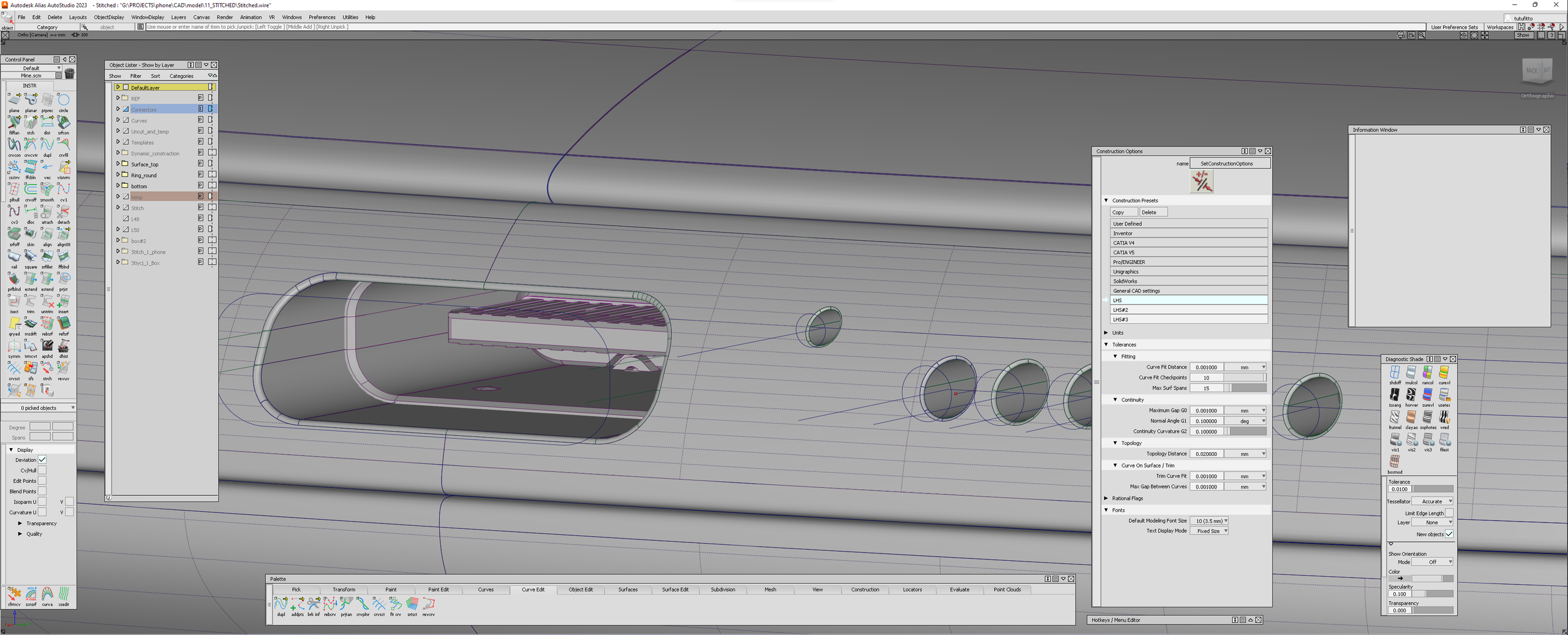Activate the trim surface tool
This screenshot has width=1568, height=635.
click(31, 302)
